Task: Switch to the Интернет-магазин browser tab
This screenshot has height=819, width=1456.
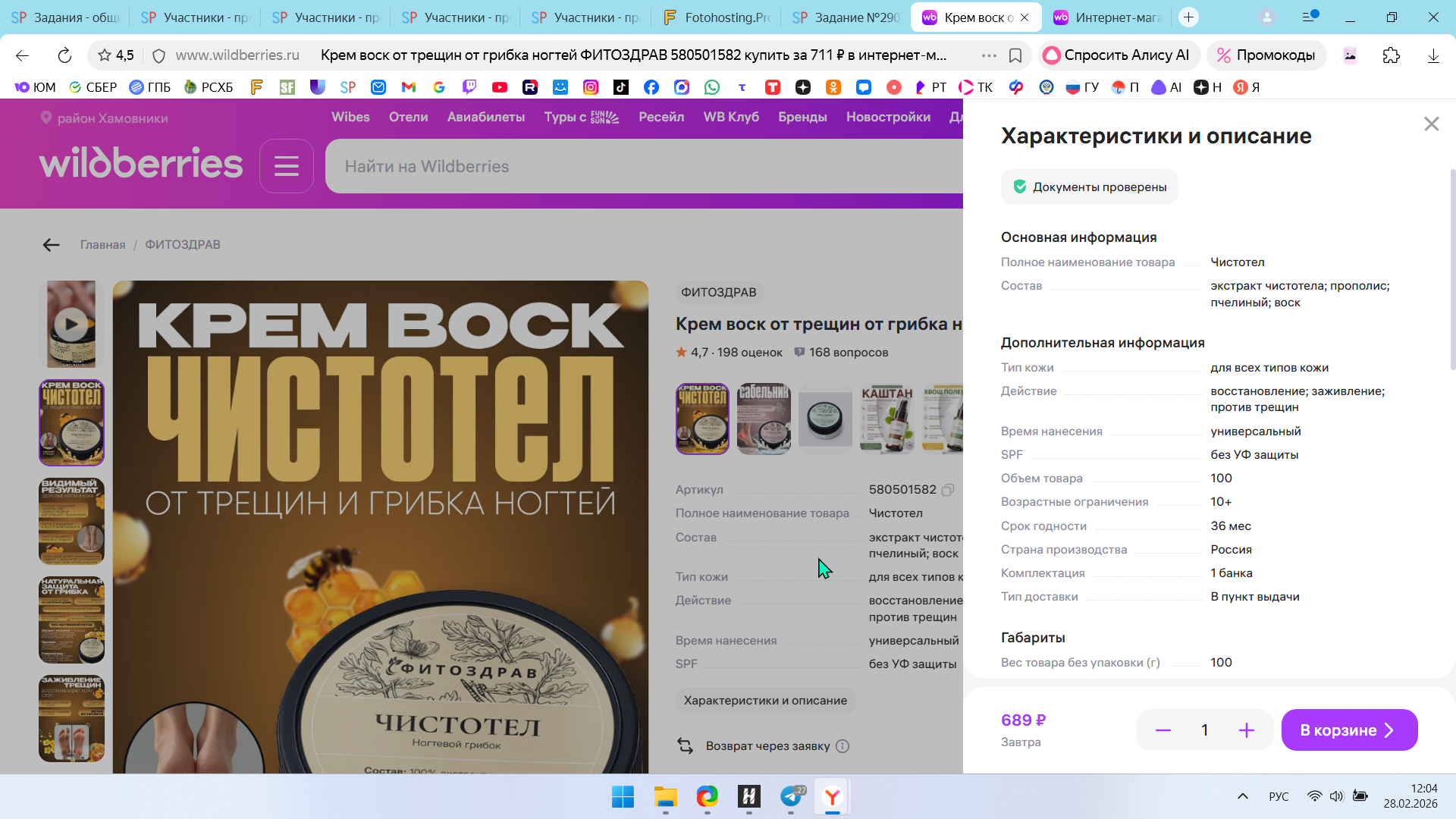Action: click(1108, 17)
